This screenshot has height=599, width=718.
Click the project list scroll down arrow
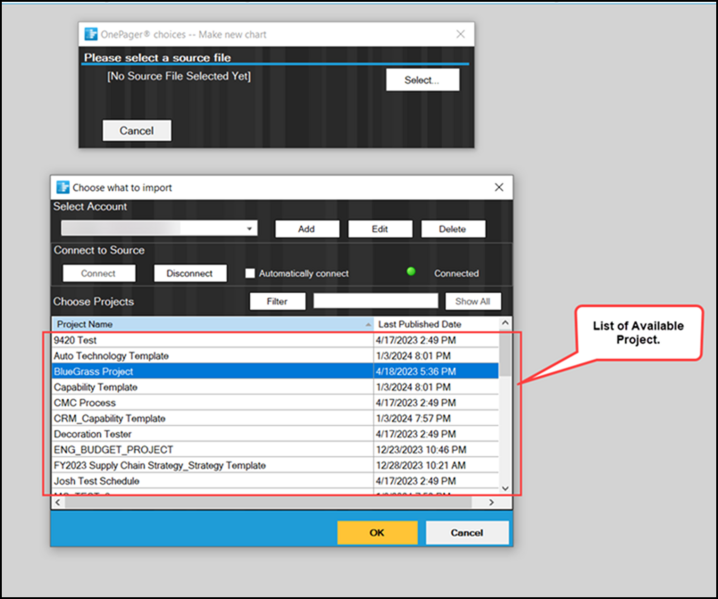(505, 488)
